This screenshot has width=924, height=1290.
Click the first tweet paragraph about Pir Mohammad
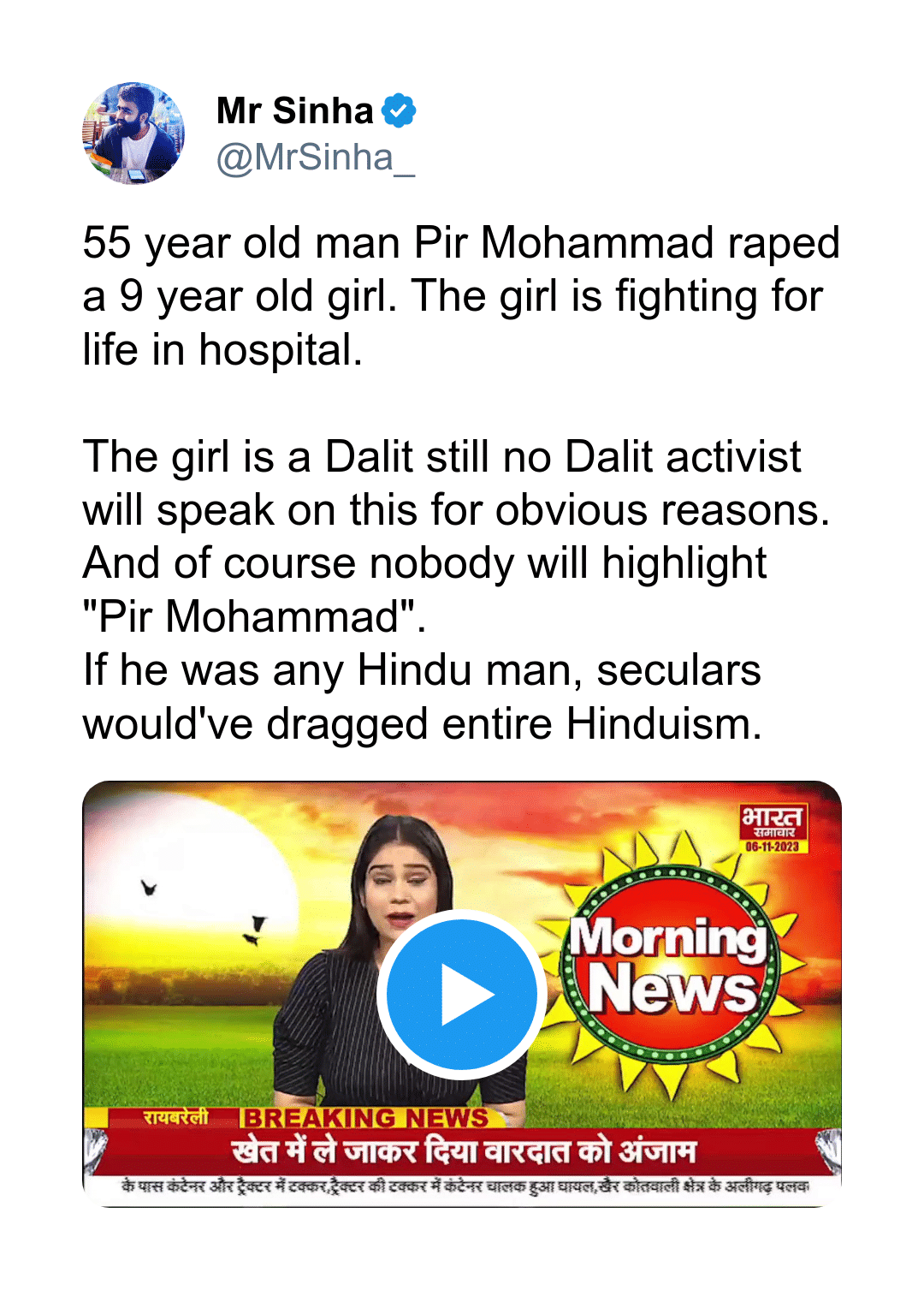click(461, 296)
